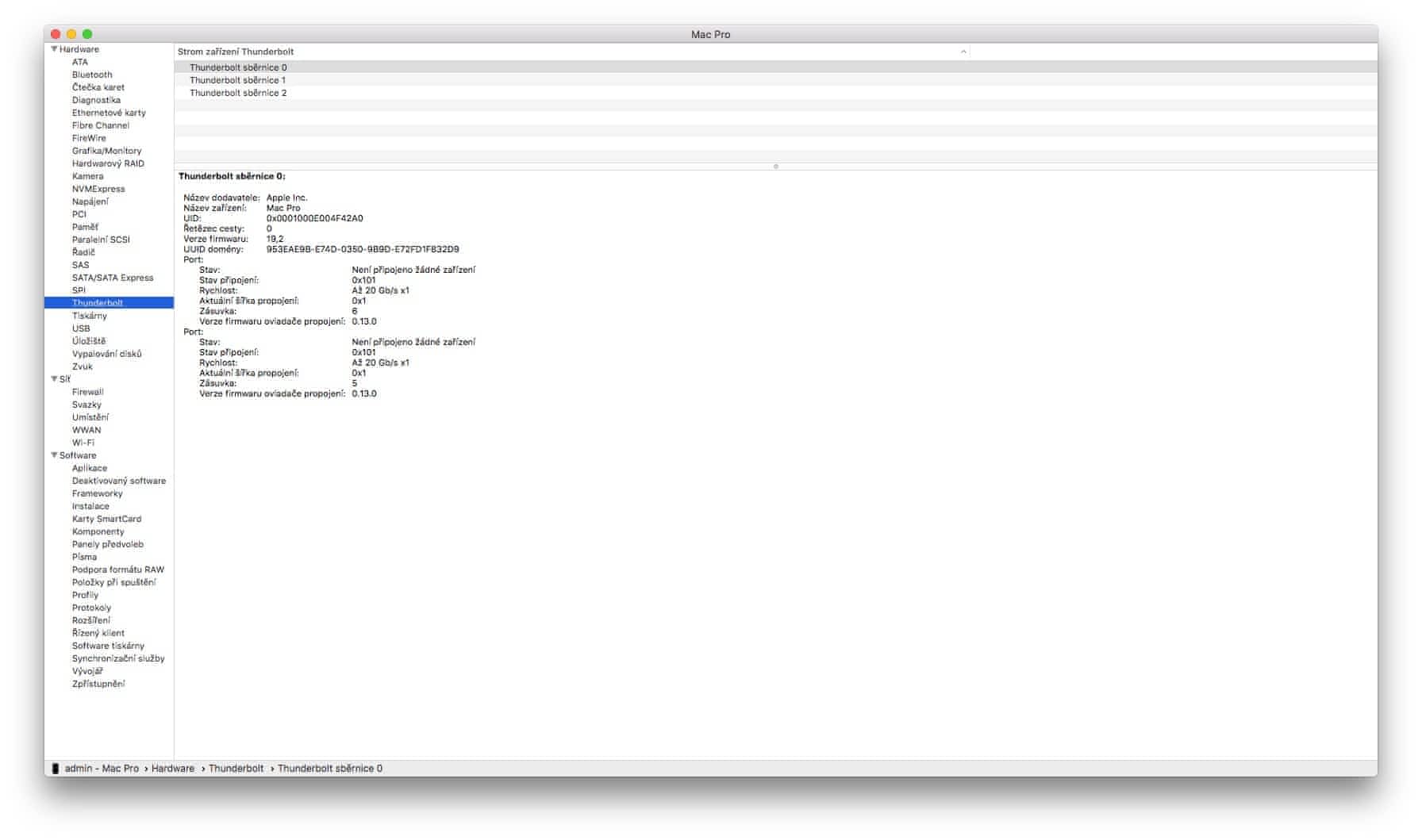Collapse the Hardware section triangle
The height and width of the screenshot is (840, 1422).
(54, 49)
